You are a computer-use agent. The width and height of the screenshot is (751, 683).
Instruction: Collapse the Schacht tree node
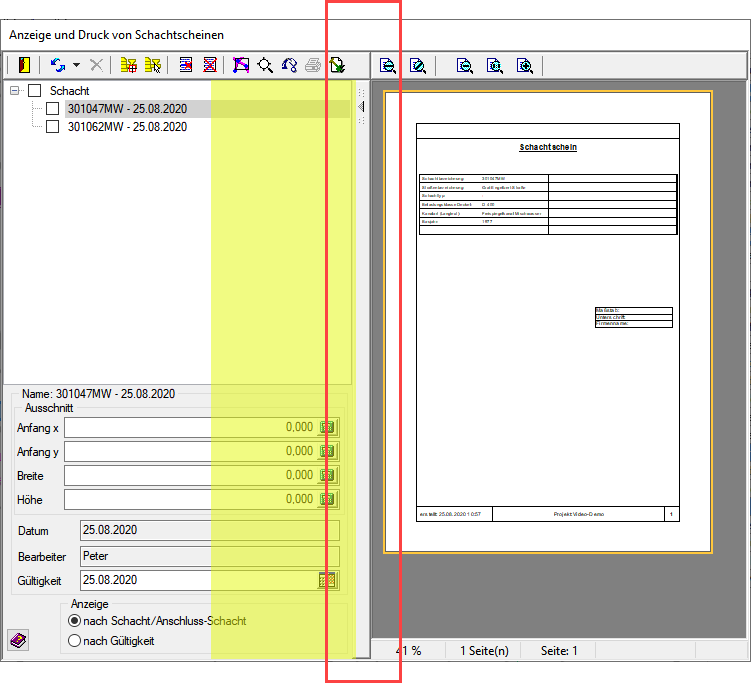tap(15, 91)
